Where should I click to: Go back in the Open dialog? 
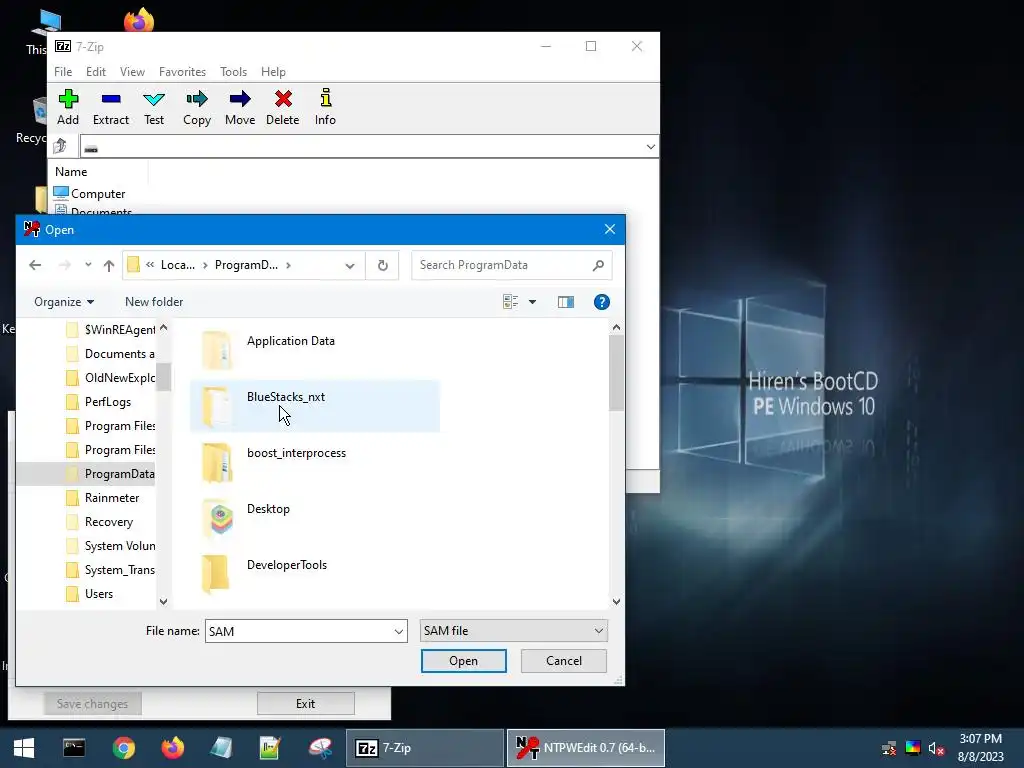click(35, 265)
